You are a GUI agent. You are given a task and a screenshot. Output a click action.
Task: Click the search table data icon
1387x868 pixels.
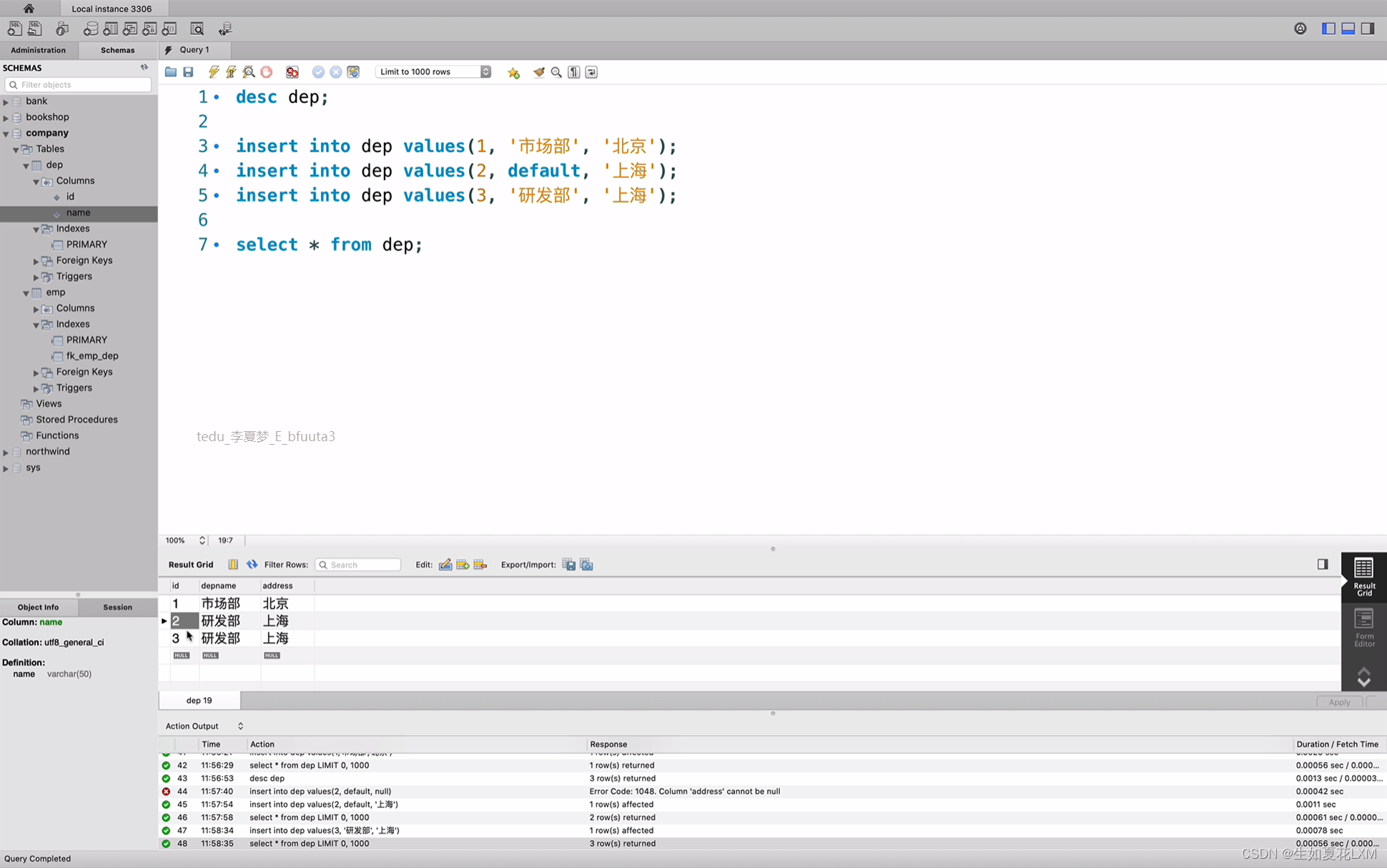click(197, 29)
